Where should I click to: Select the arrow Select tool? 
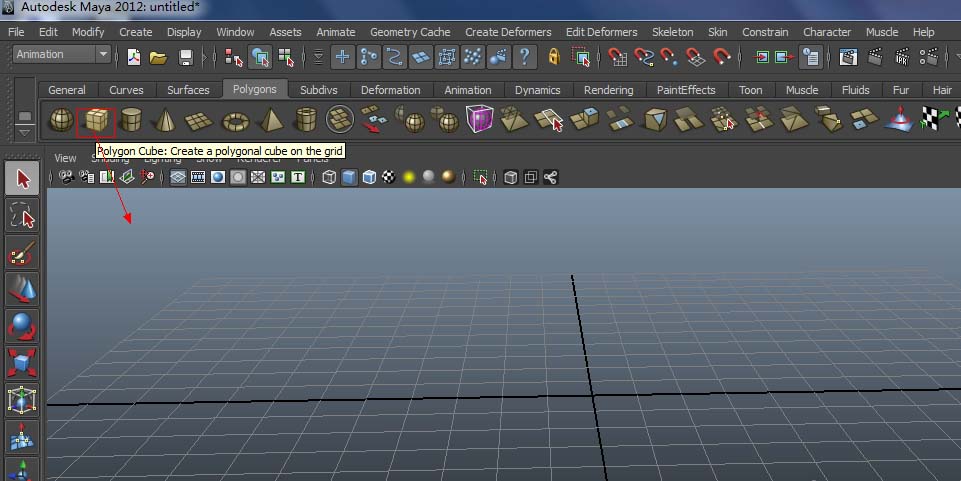pyautogui.click(x=23, y=179)
